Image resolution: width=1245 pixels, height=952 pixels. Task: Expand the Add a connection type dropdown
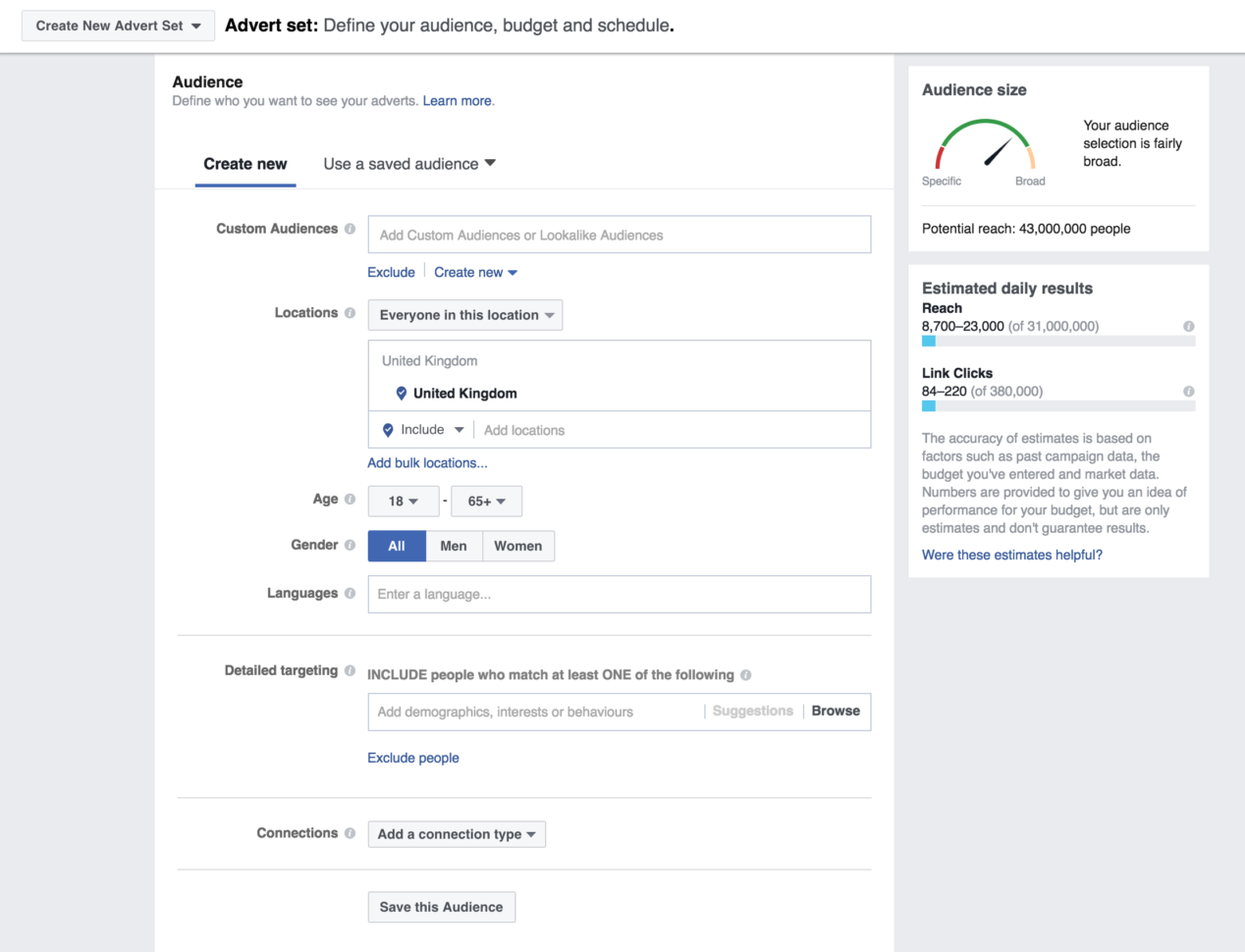pyautogui.click(x=457, y=833)
